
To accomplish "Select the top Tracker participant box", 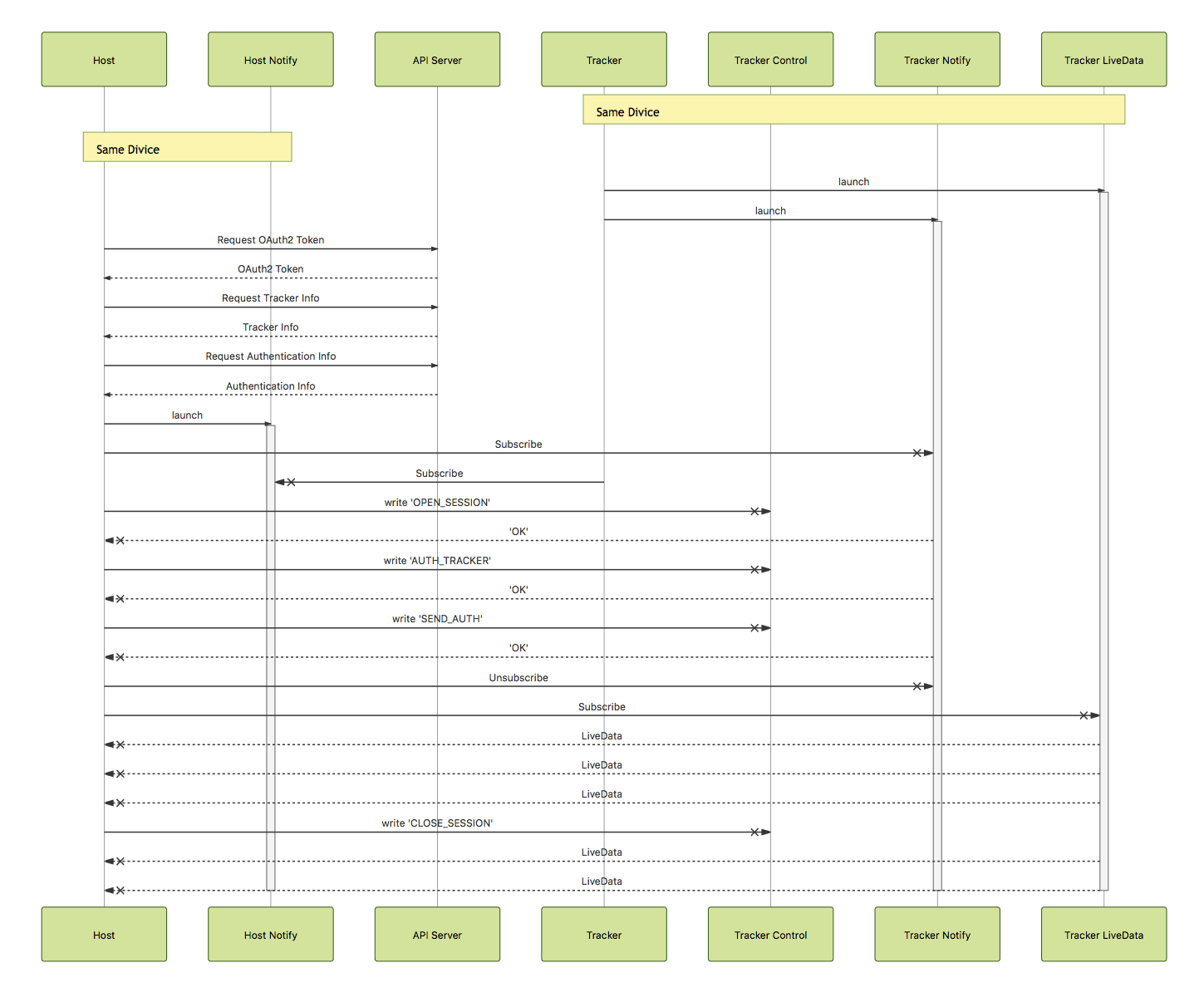I will click(x=604, y=60).
